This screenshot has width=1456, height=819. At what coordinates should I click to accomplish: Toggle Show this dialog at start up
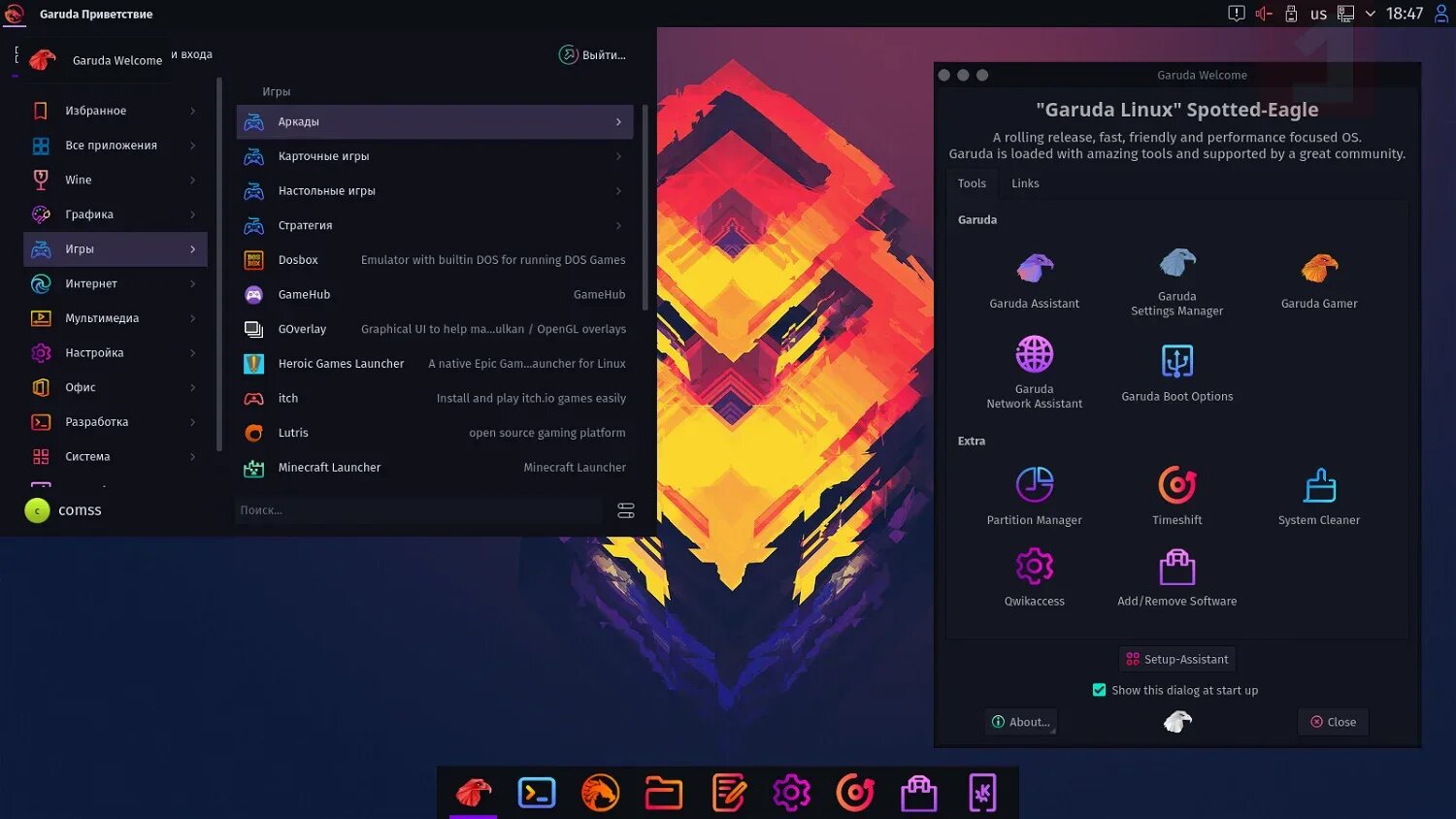pos(1099,690)
